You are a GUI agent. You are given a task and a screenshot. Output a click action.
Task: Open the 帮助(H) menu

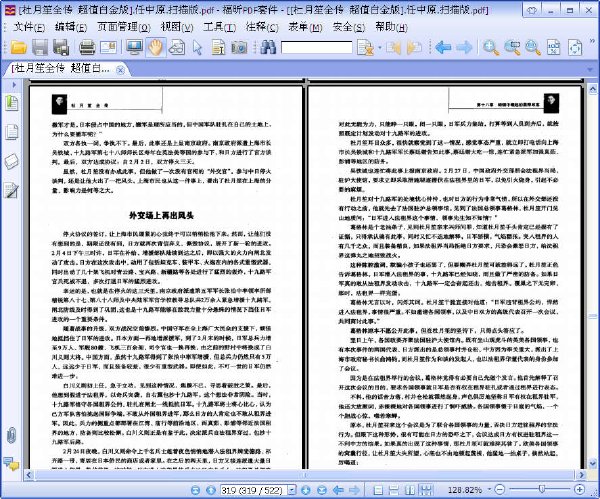pos(391,27)
